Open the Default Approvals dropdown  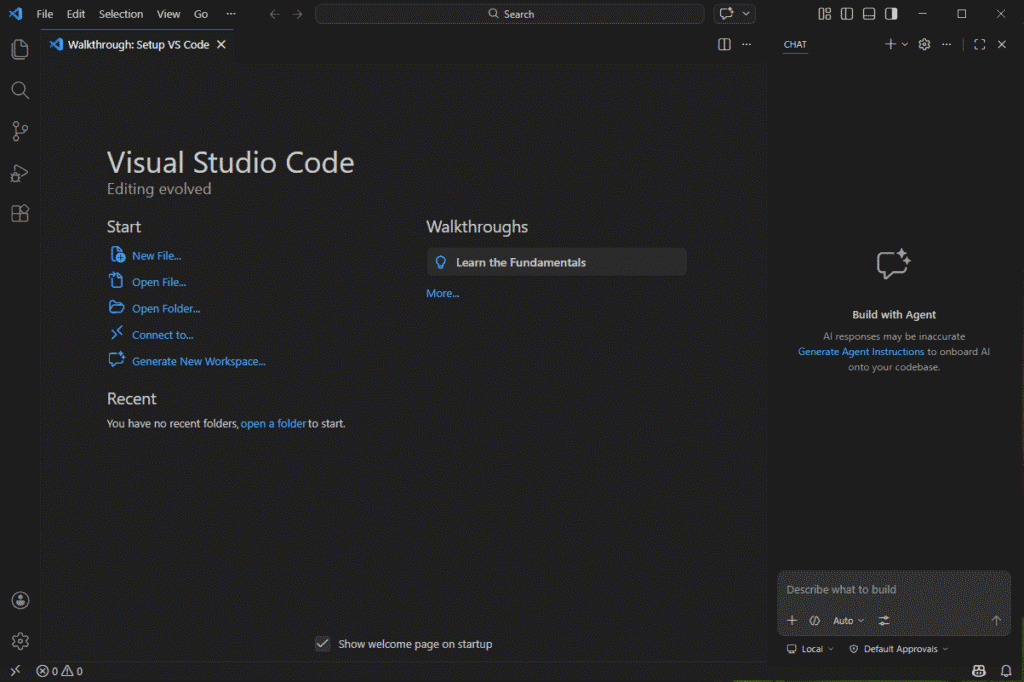[x=898, y=649]
